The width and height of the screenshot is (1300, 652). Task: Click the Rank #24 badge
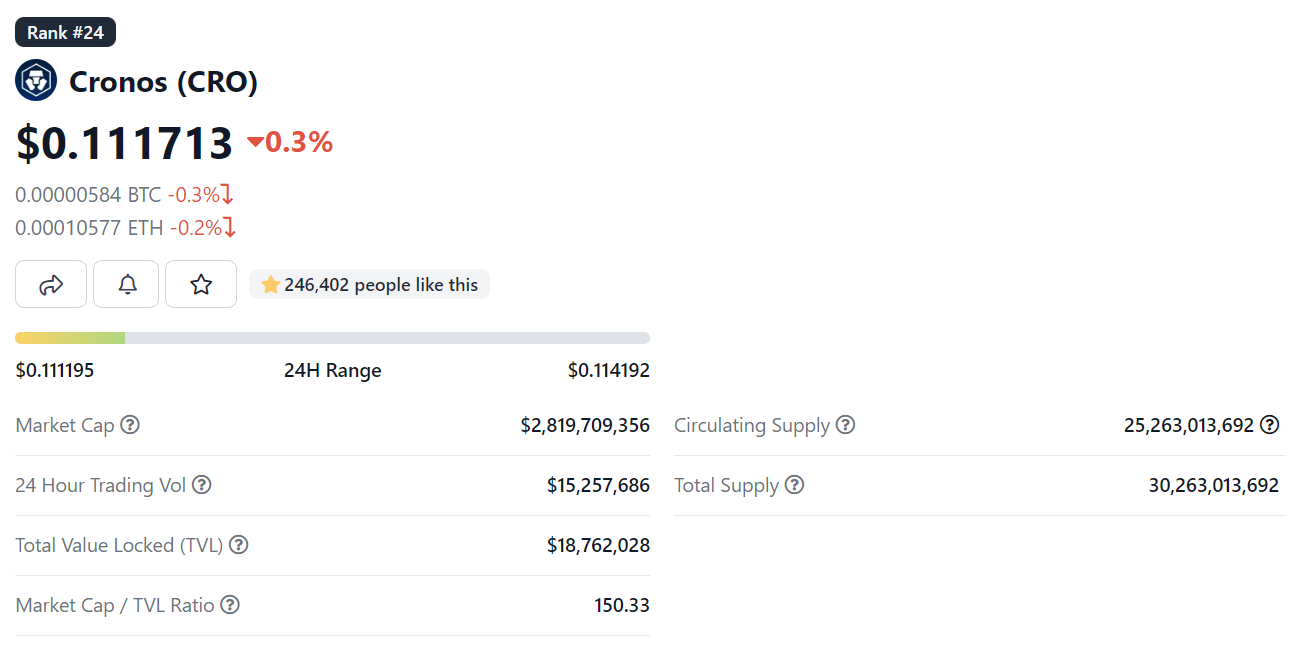[x=66, y=33]
